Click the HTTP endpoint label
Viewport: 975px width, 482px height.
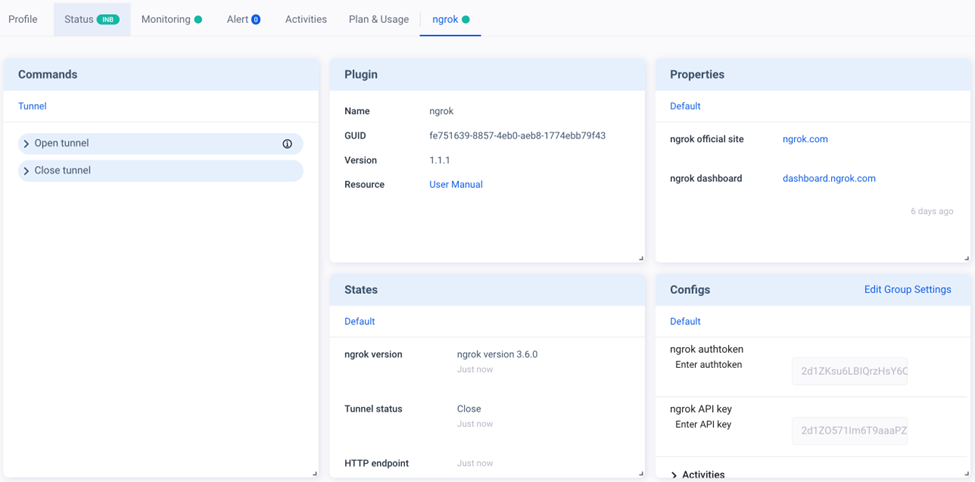376,463
